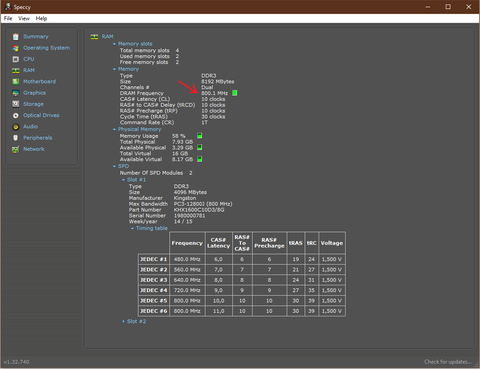480x369 pixels.
Task: Click the Graphics monitor icon
Action: [15, 93]
